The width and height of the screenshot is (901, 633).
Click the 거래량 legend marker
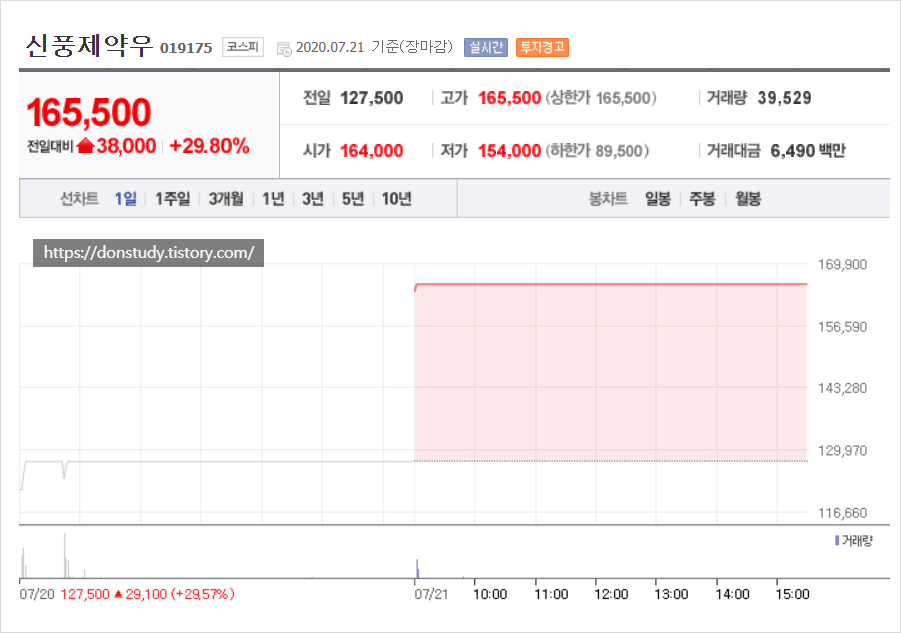837,541
